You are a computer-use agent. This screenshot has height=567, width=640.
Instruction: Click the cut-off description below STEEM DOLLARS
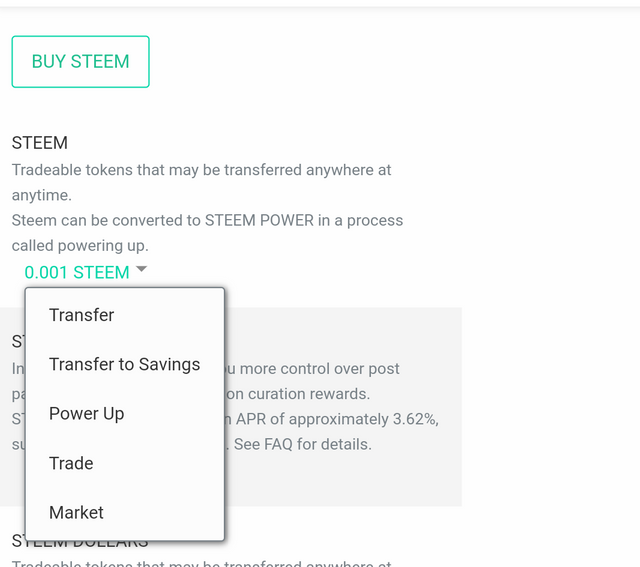300,562
